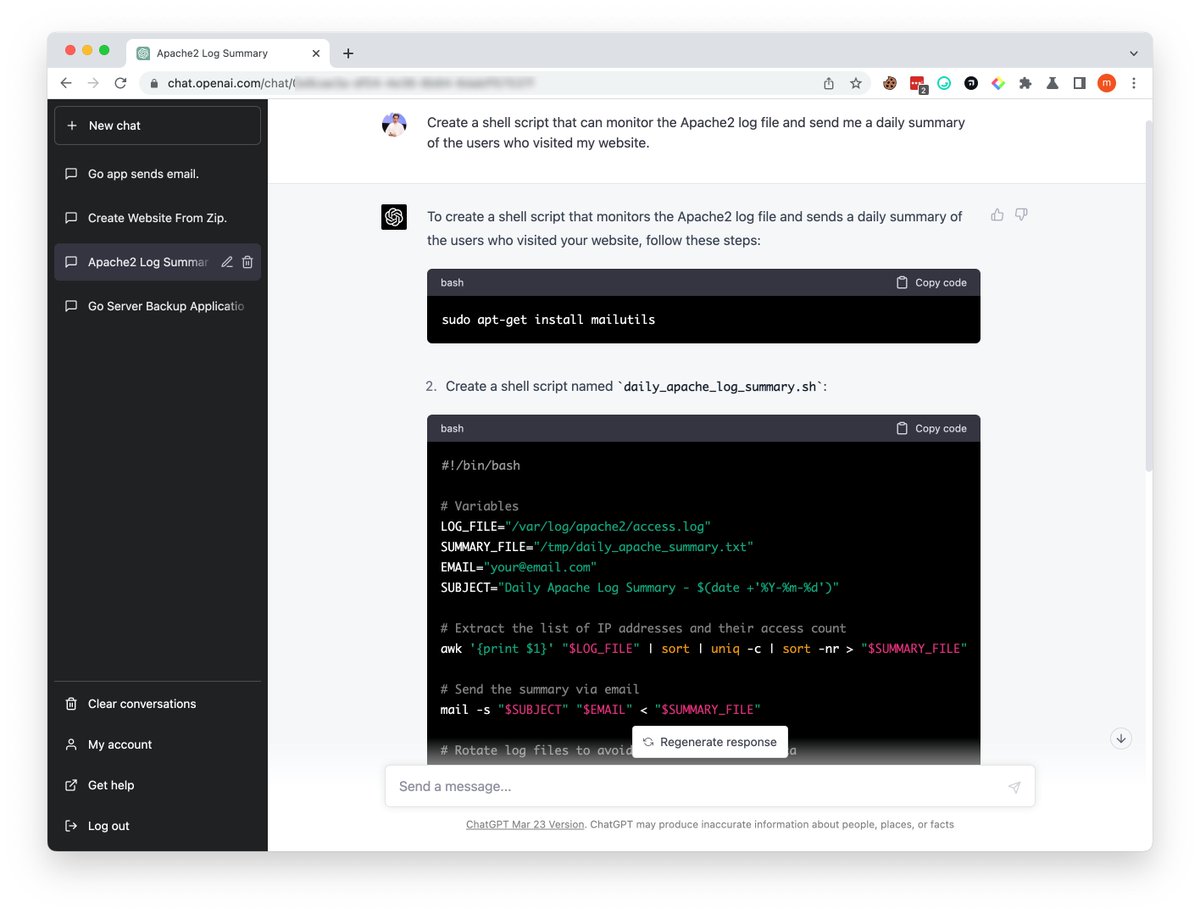1200x914 pixels.
Task: Open Chrome Labs flask icon
Action: click(x=1052, y=84)
